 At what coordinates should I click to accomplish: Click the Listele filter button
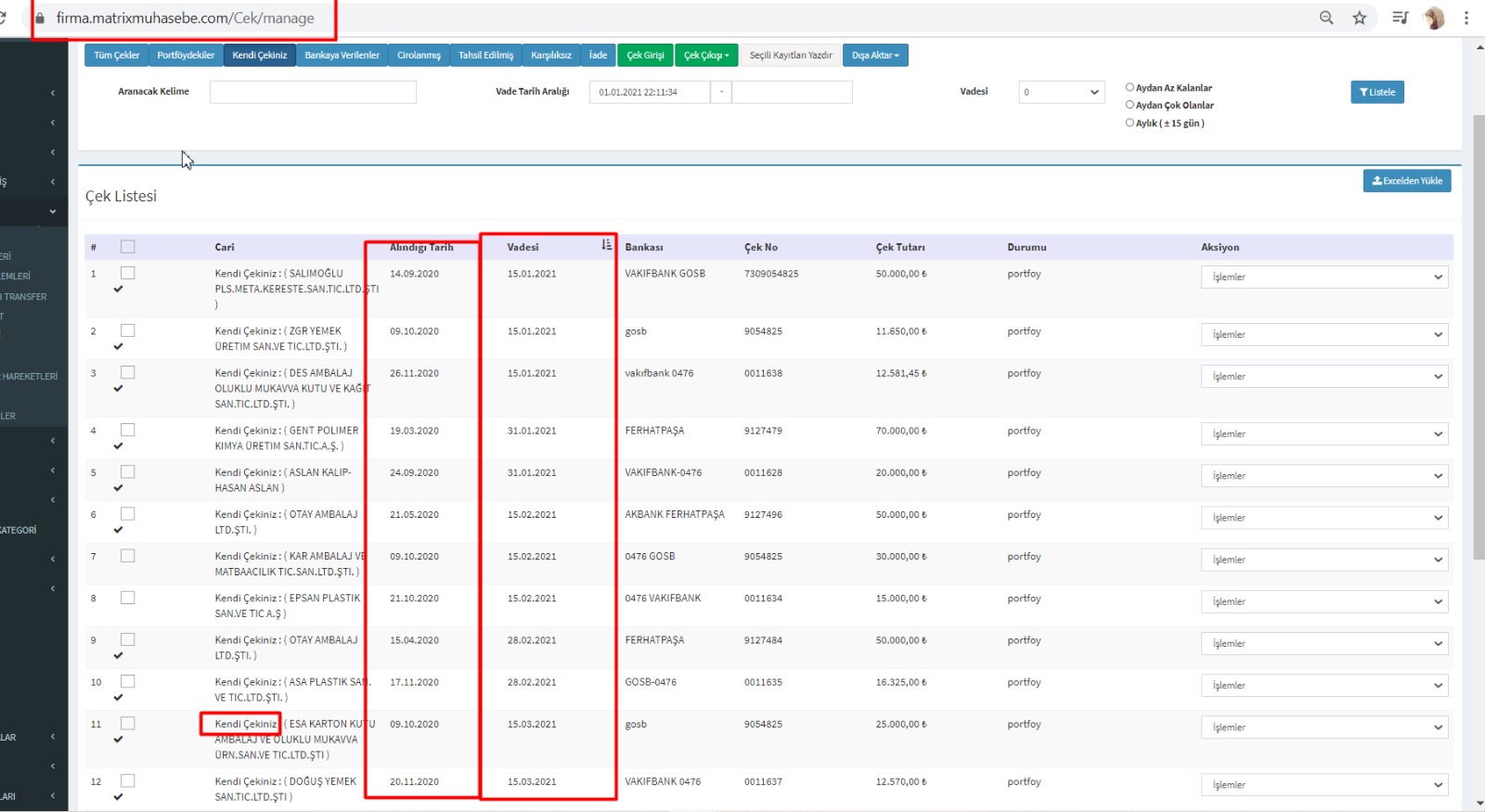pyautogui.click(x=1376, y=92)
